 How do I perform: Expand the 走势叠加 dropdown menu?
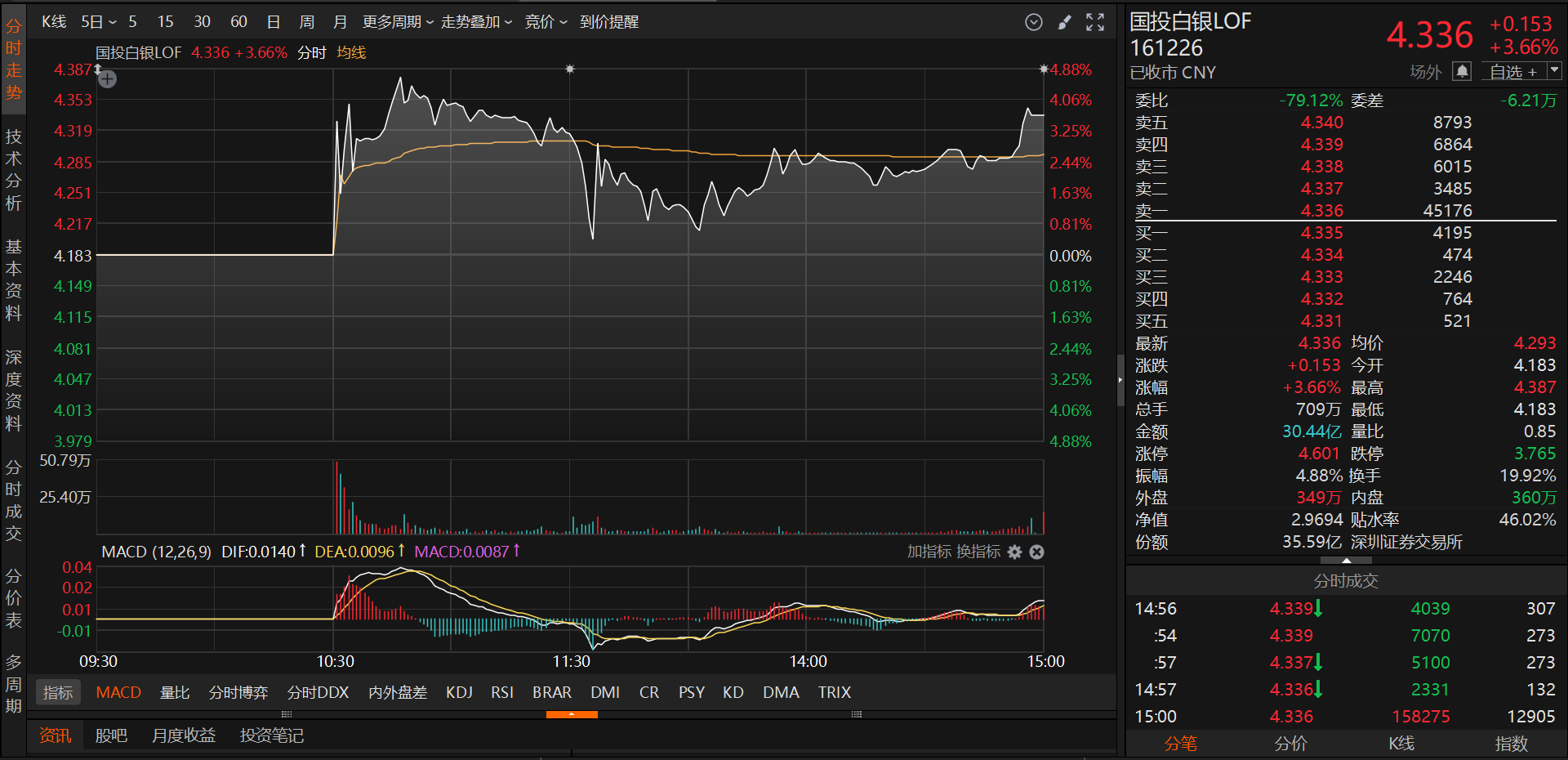(x=476, y=22)
